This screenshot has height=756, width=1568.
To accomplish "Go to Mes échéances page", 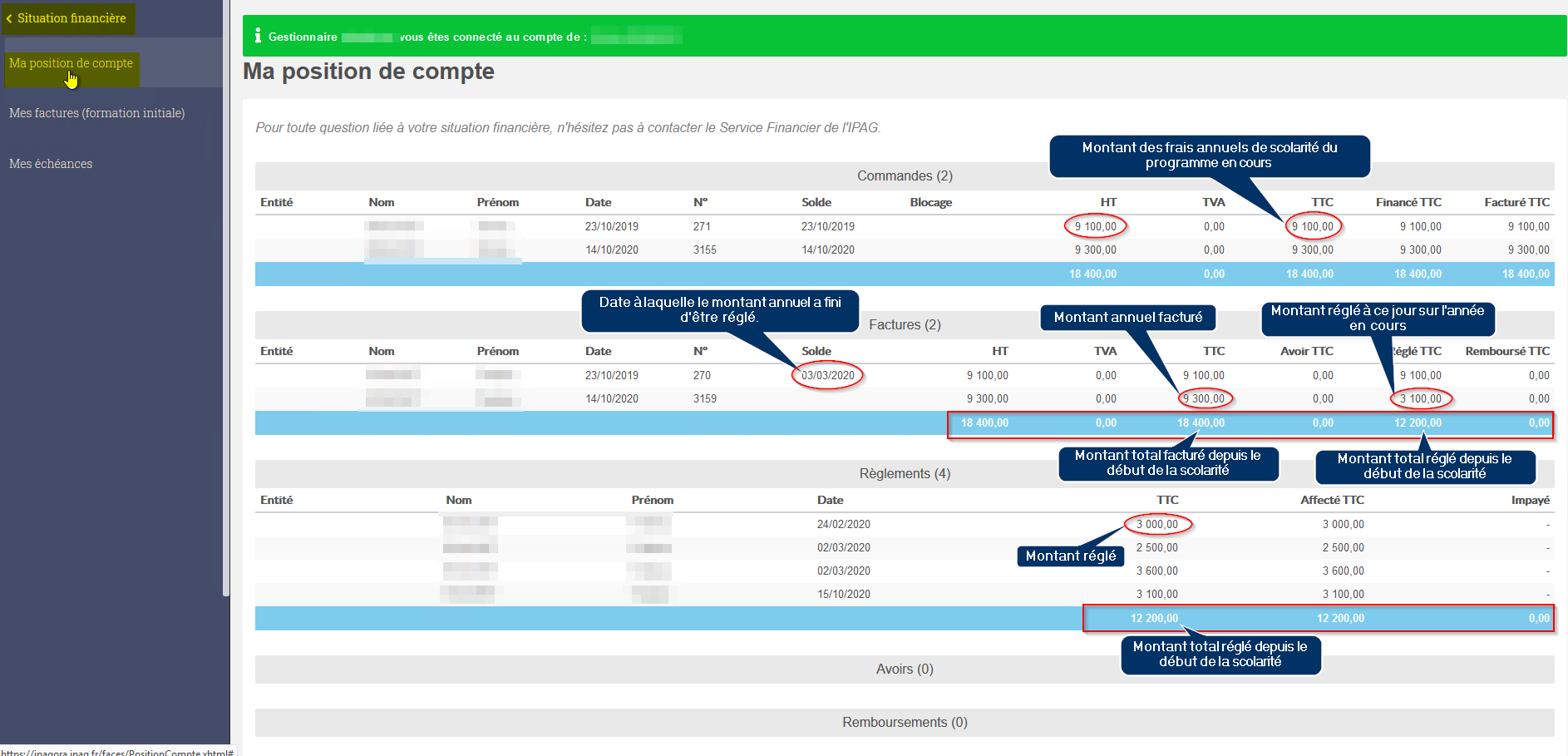I will coord(51,164).
